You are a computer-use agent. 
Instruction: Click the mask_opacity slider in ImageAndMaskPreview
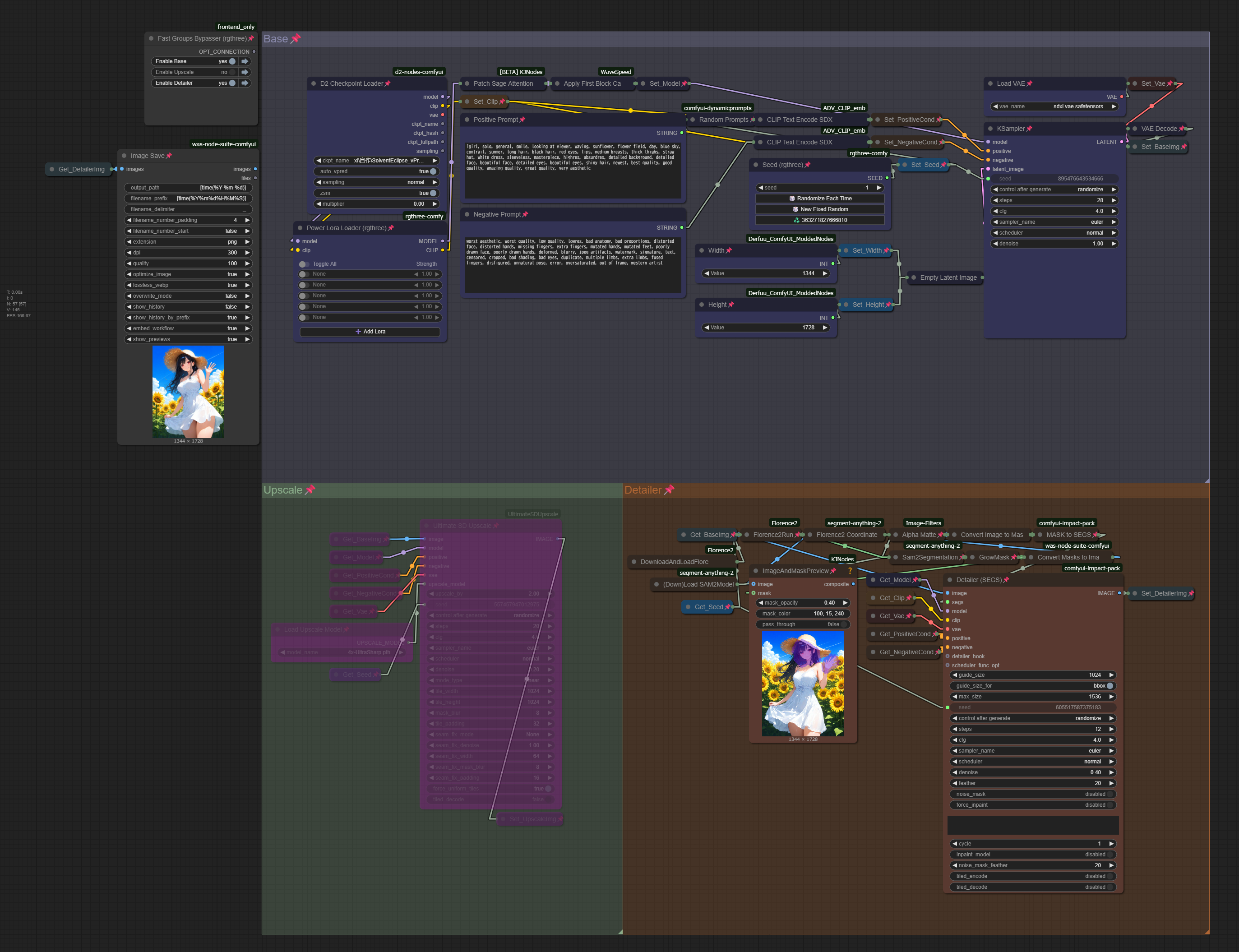(x=802, y=602)
